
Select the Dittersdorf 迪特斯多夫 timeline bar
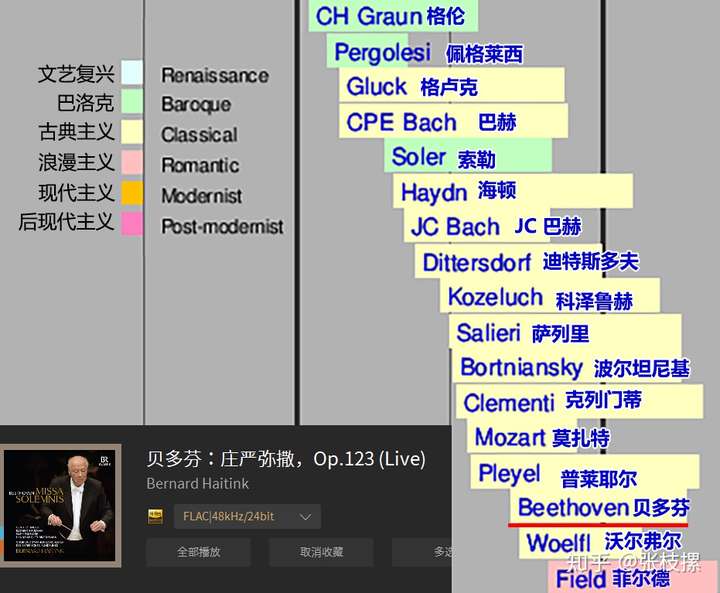508,261
